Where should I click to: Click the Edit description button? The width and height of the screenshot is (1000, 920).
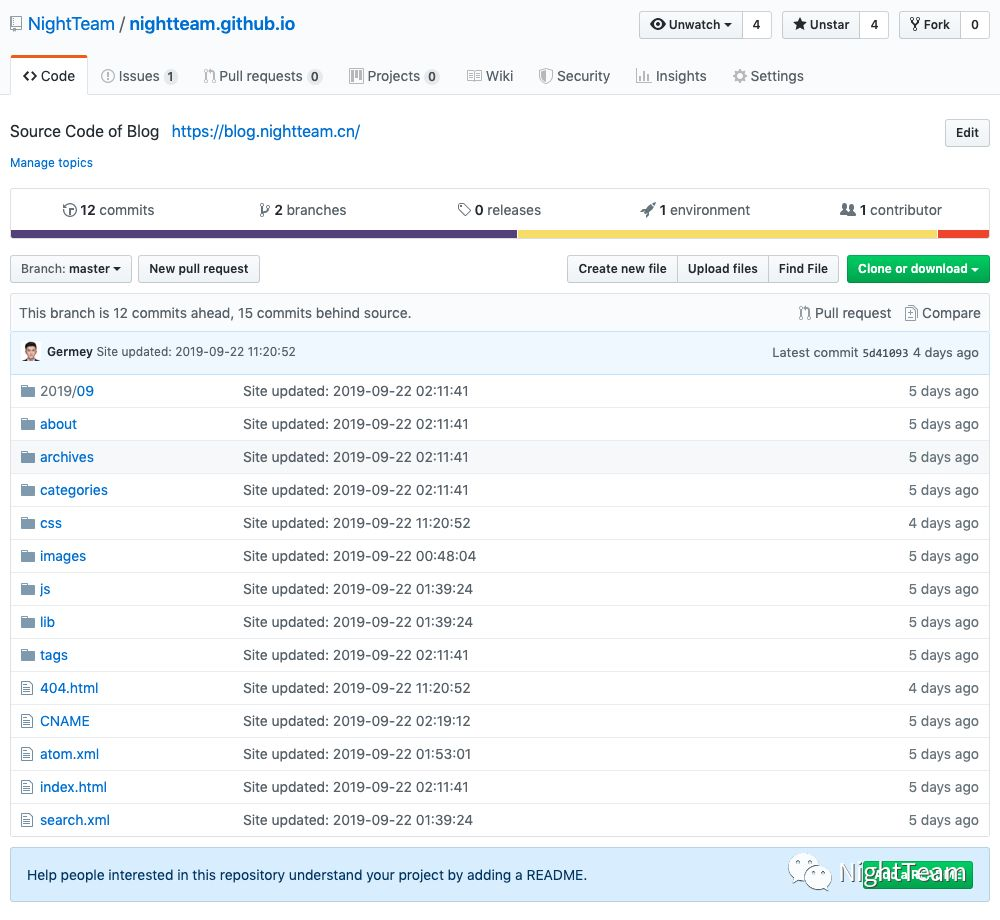(x=967, y=133)
